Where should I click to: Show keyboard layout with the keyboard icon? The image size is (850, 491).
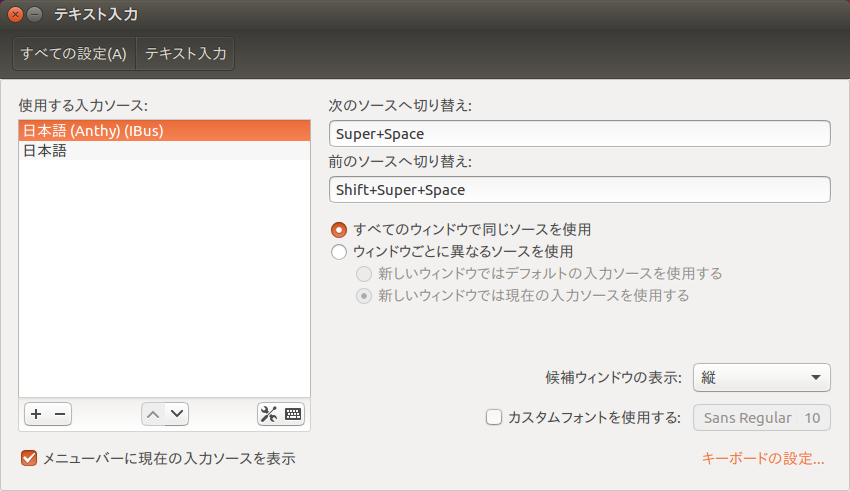pos(293,413)
